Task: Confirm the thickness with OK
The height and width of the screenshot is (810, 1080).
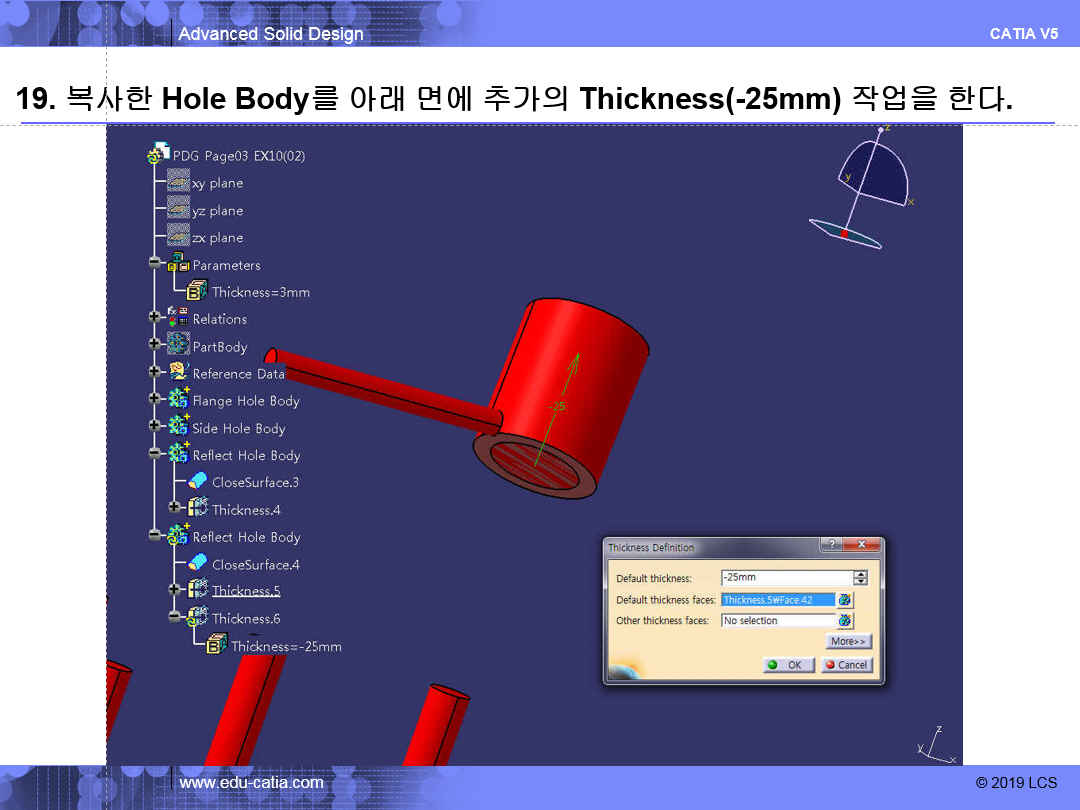Action: coord(788,665)
